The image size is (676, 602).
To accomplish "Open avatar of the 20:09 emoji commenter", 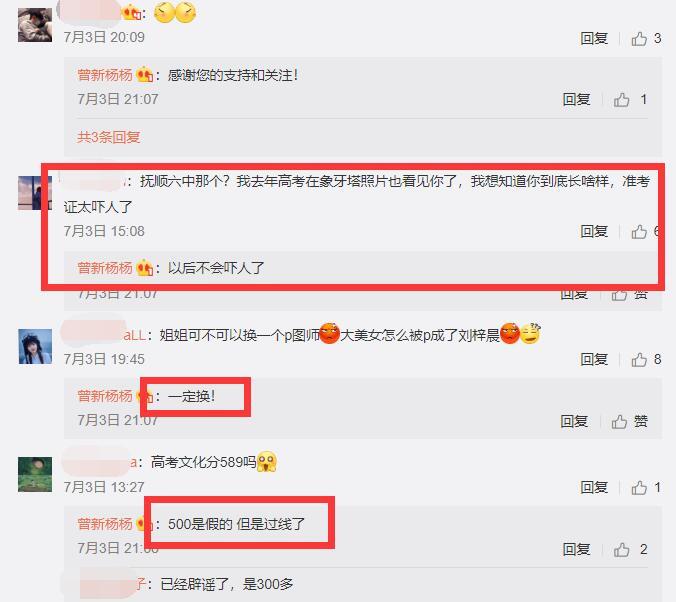I will (35, 25).
